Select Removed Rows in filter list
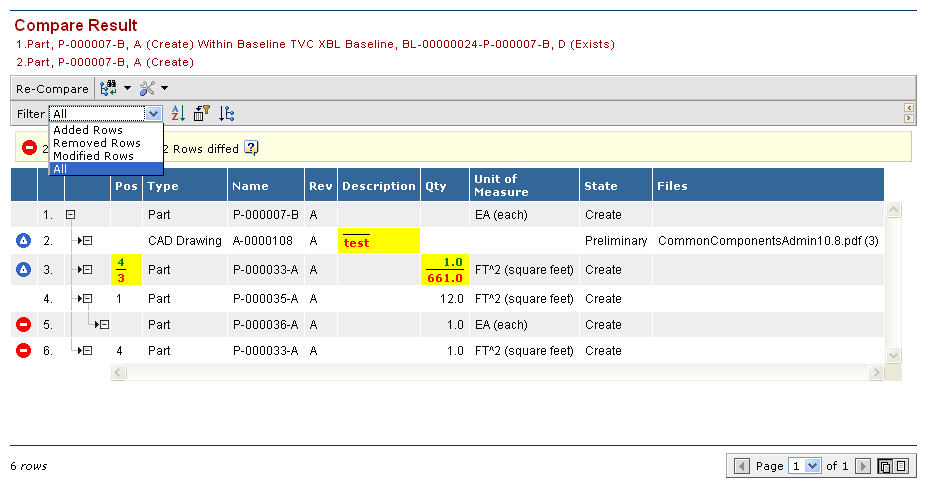 point(96,143)
